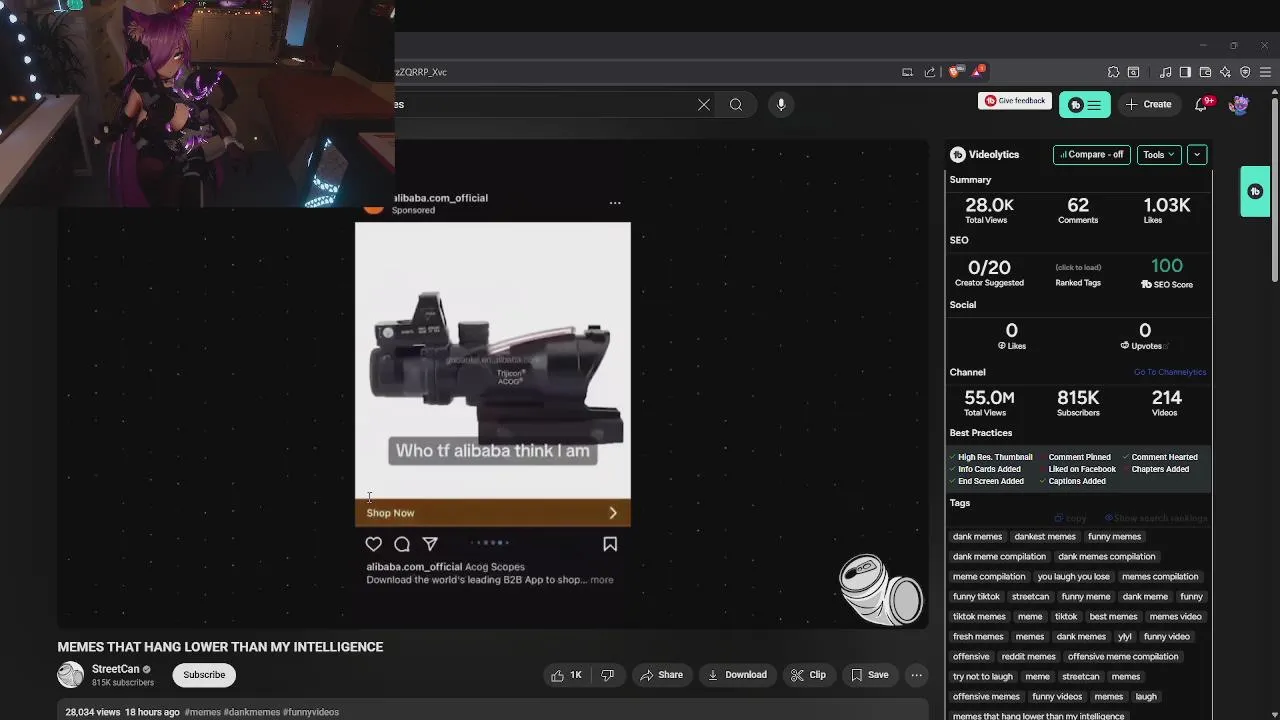Image resolution: width=1280 pixels, height=720 pixels.
Task: Click the 'ylyl' tag
Action: click(1125, 637)
